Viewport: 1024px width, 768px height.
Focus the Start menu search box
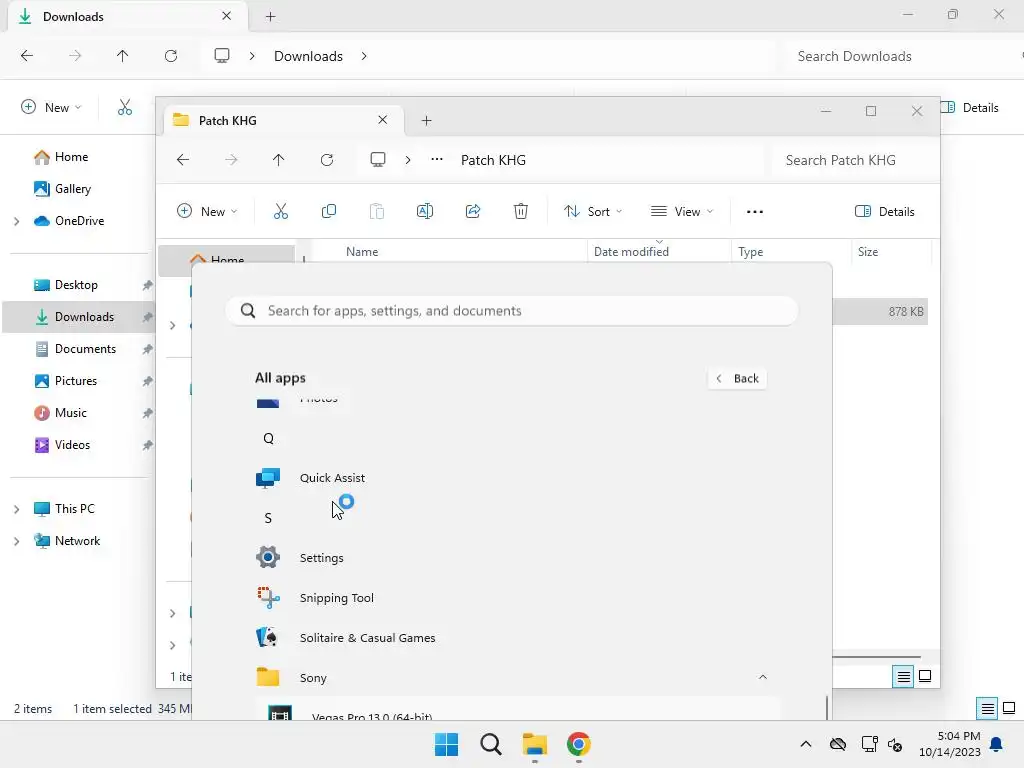(511, 311)
